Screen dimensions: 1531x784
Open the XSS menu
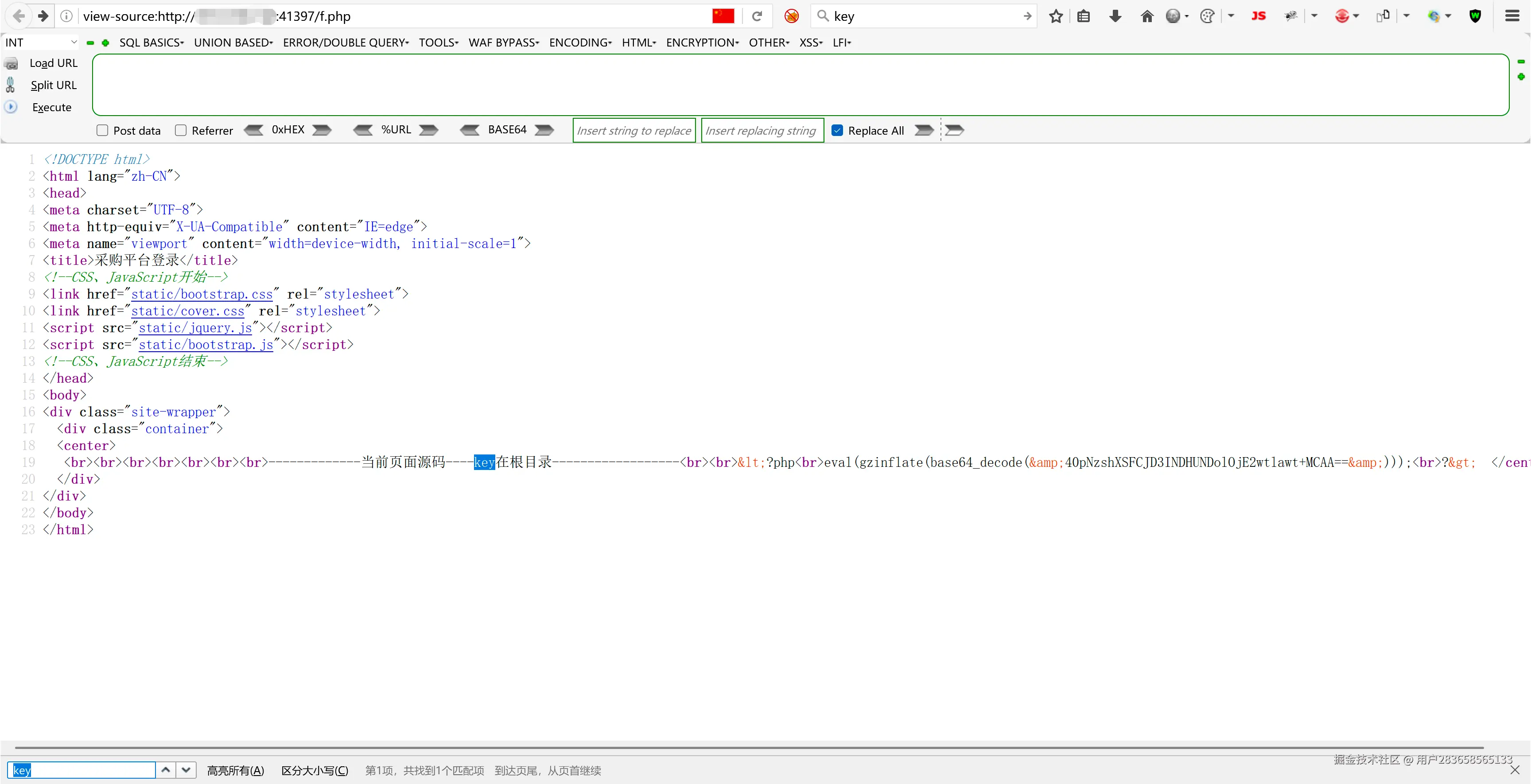[x=810, y=42]
